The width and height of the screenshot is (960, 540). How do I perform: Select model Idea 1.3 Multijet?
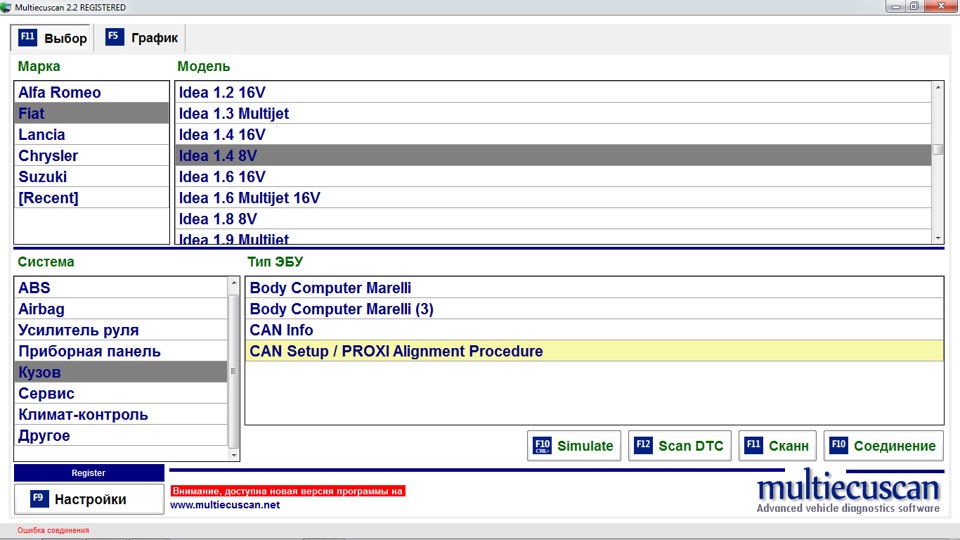tap(553, 113)
